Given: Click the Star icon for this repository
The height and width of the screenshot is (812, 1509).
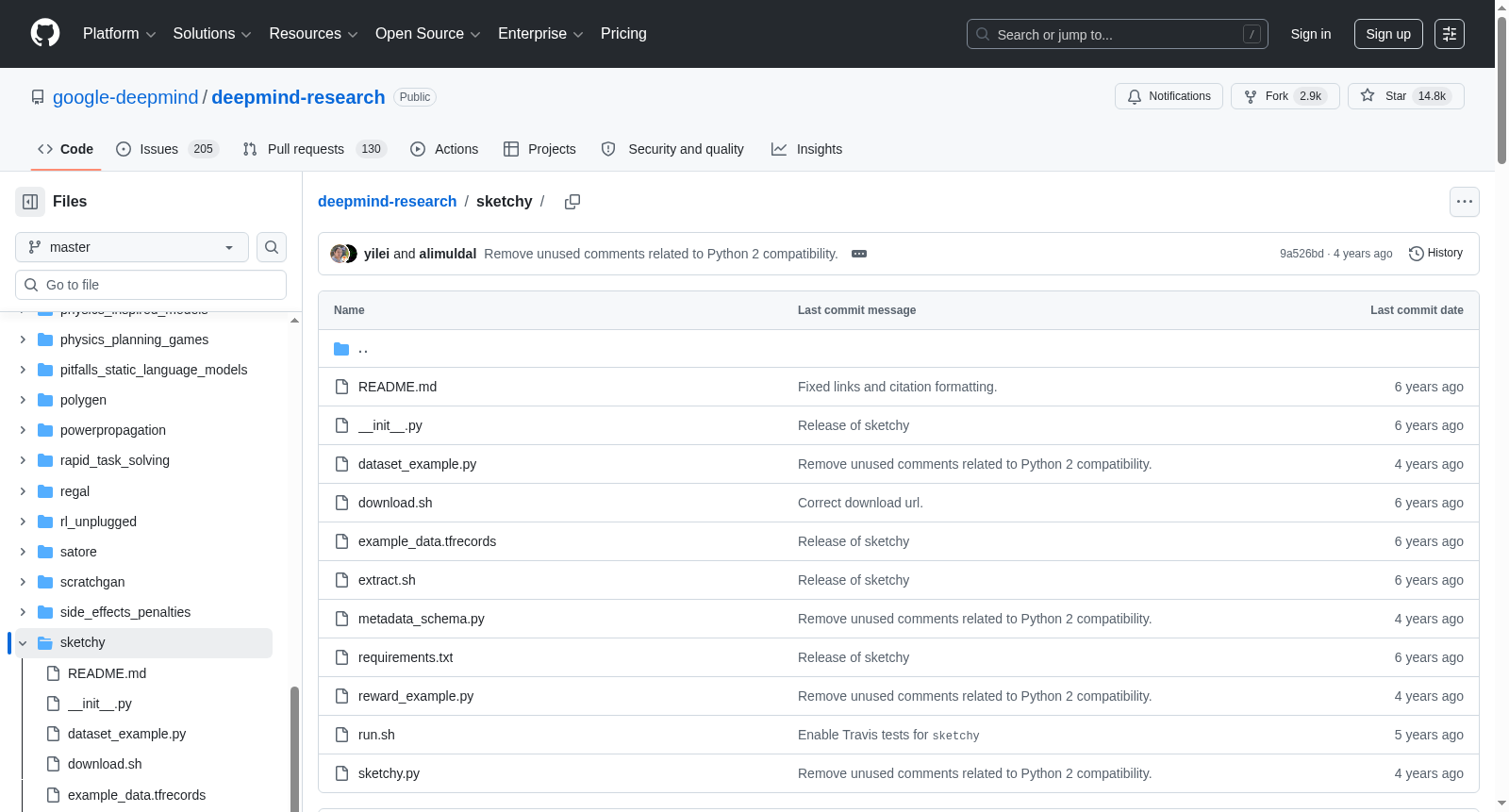Looking at the screenshot, I should pos(1368,96).
